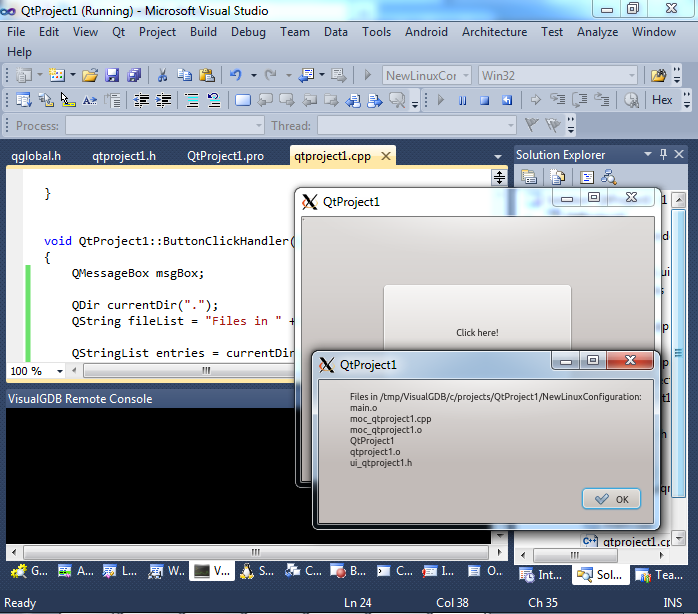Screen dimensions: 698x614
Task: Click OK in the QtProject1 message box
Action: click(x=611, y=499)
